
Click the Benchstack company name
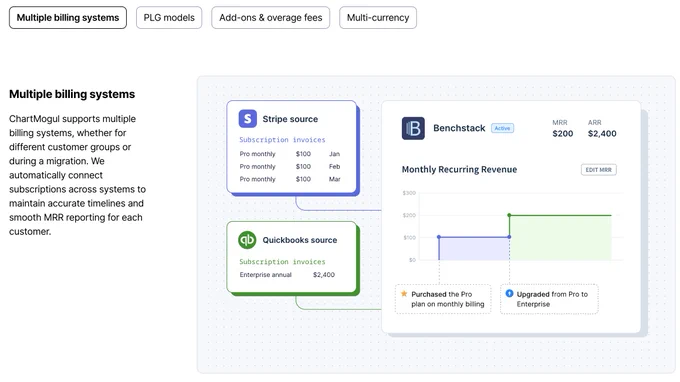pos(459,128)
